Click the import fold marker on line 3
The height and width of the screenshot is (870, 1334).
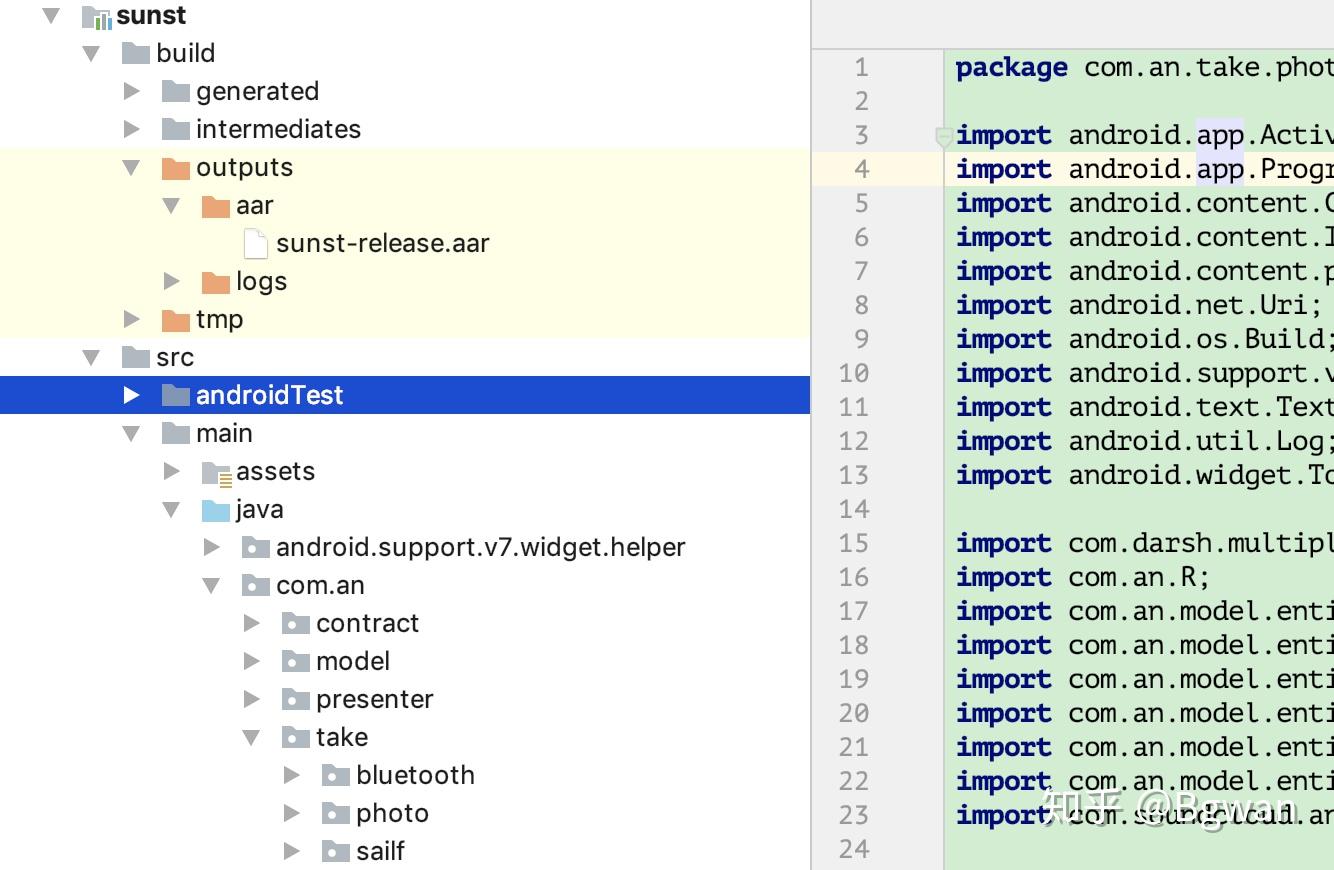coord(943,136)
